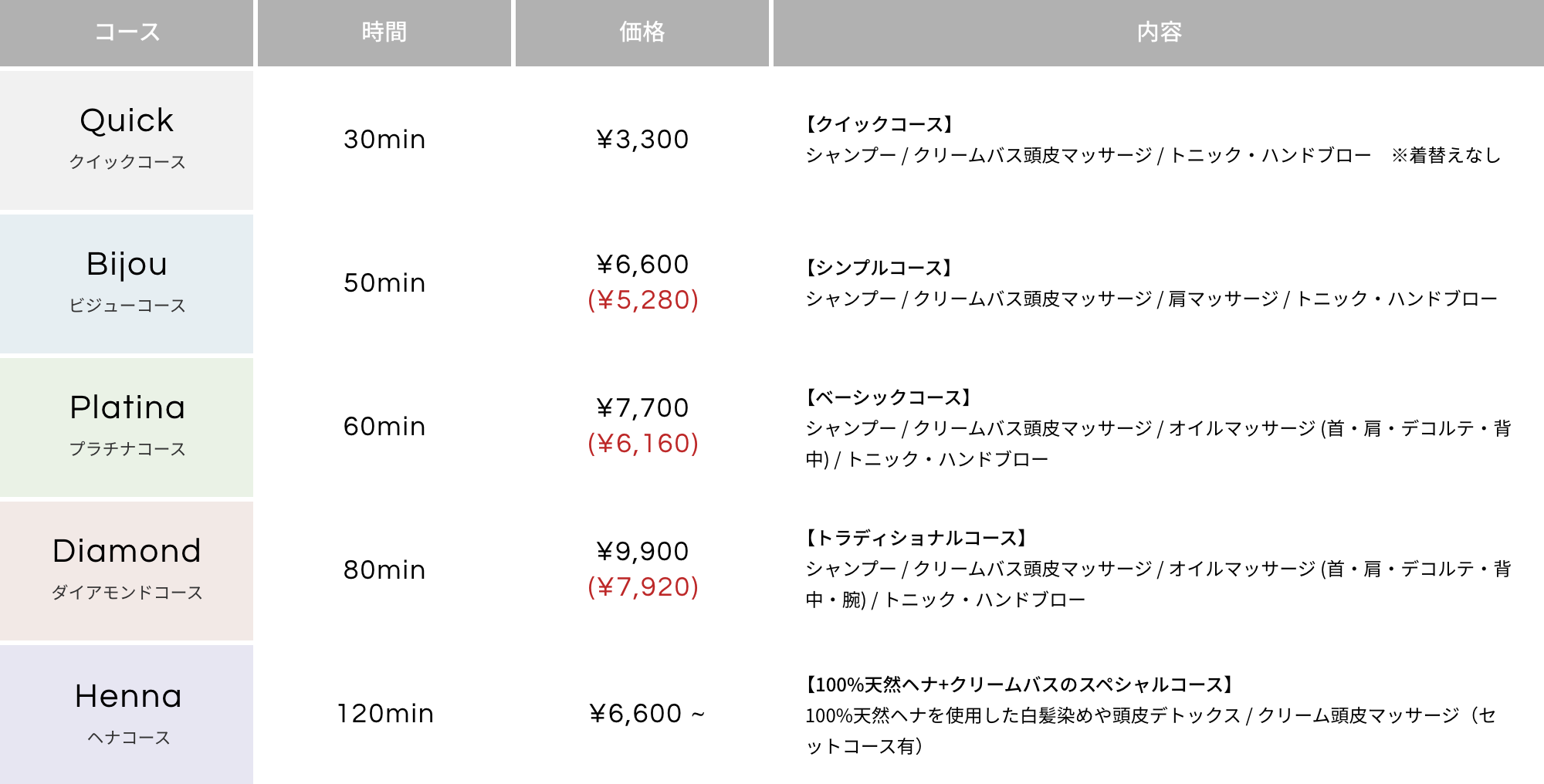Click the ¥3,300 price
1544x784 pixels.
(x=642, y=140)
